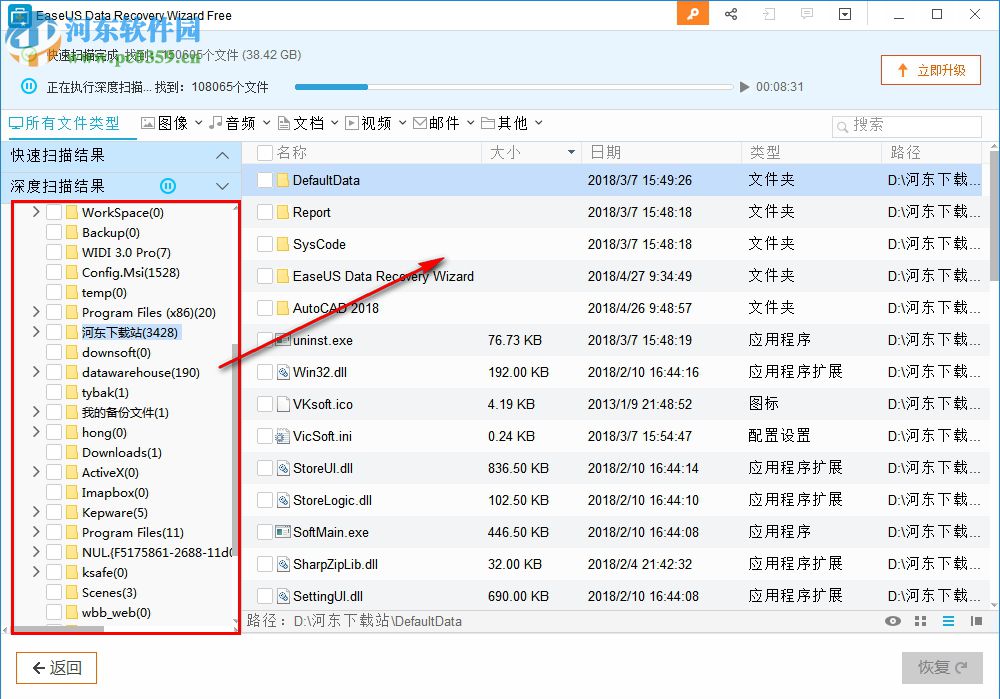The image size is (1000, 699).
Task: Open the share feature in the title bar
Action: pyautogui.click(x=731, y=14)
